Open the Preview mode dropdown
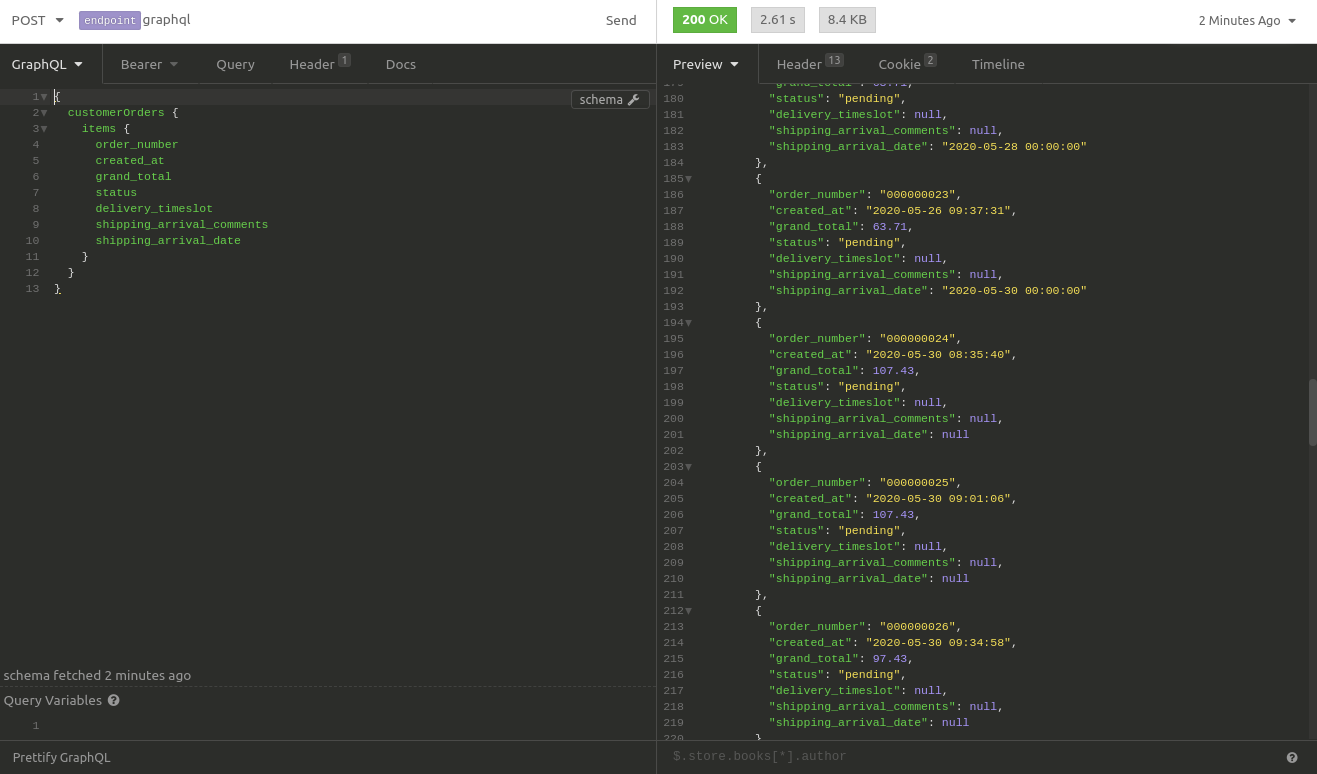The height and width of the screenshot is (774, 1317). pos(706,64)
